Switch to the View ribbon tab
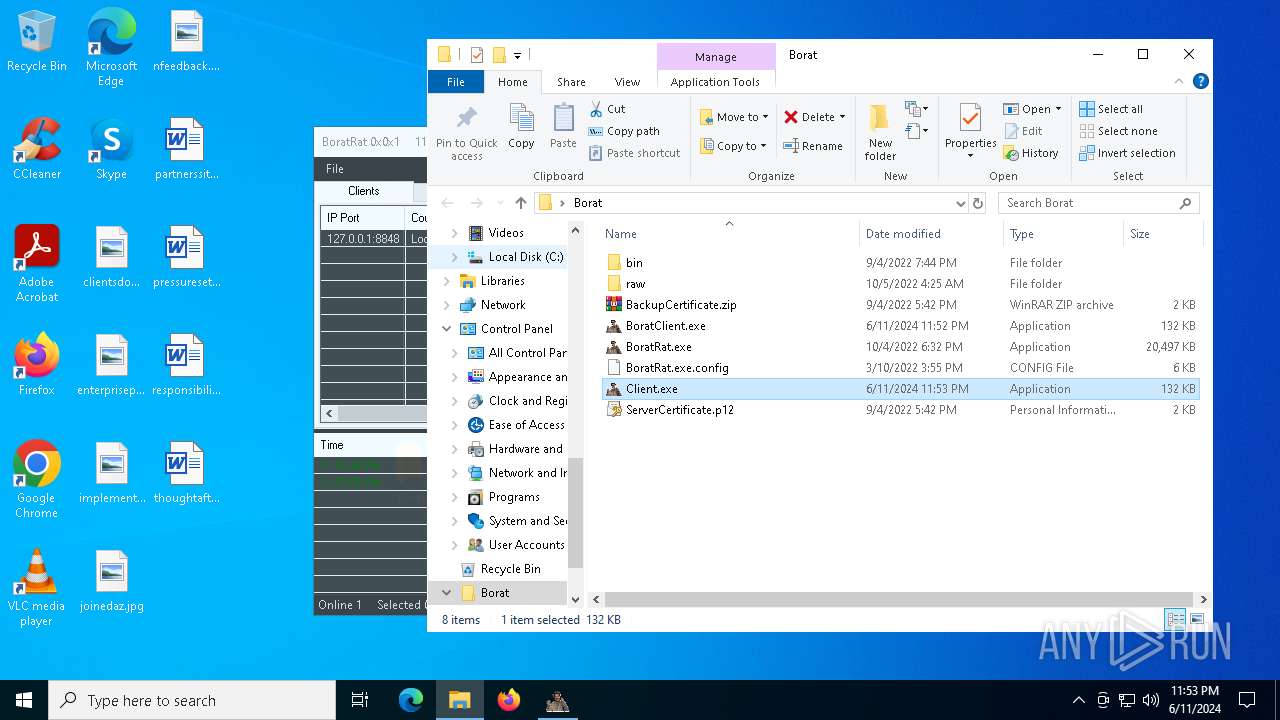1280x720 pixels. [627, 82]
